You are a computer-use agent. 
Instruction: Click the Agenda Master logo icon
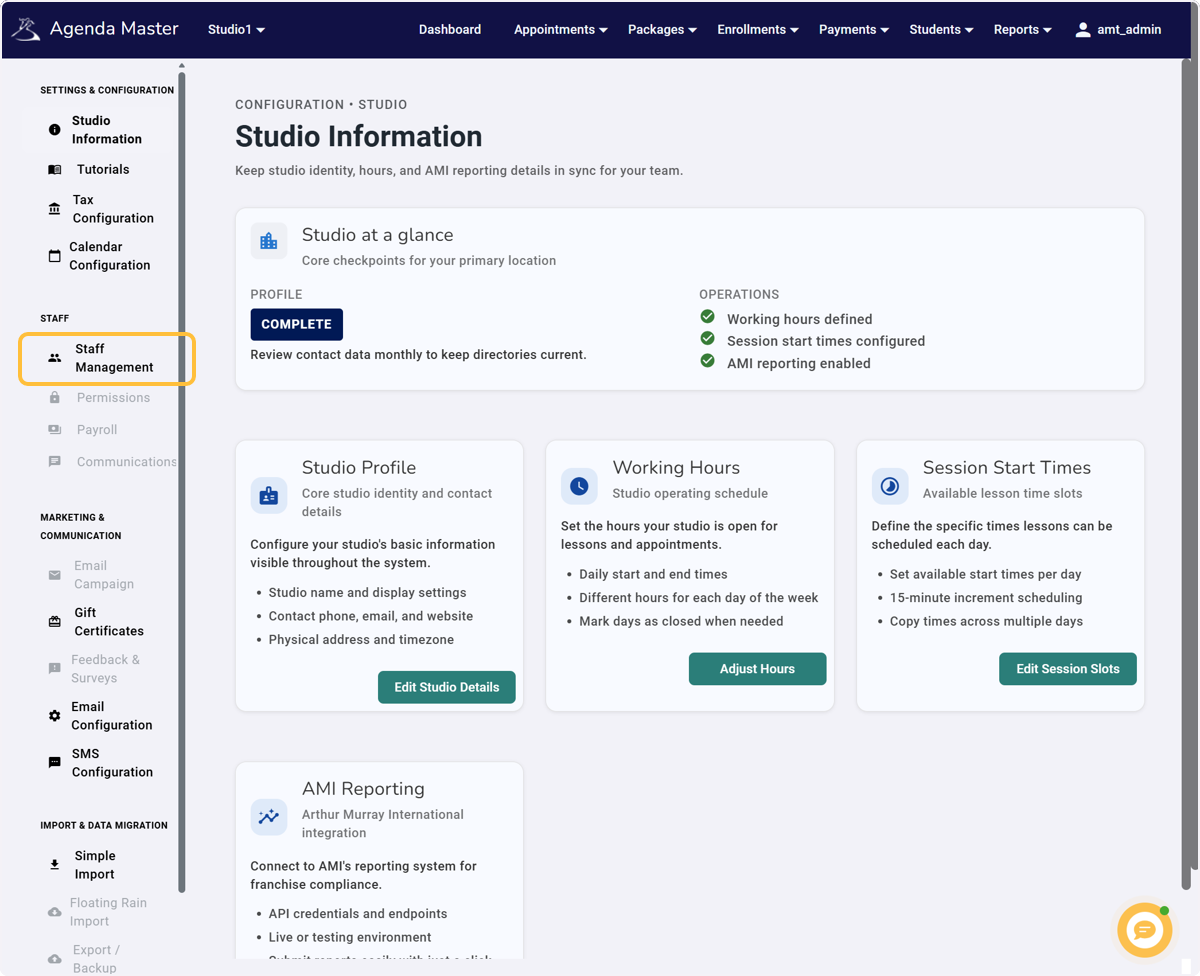26,29
